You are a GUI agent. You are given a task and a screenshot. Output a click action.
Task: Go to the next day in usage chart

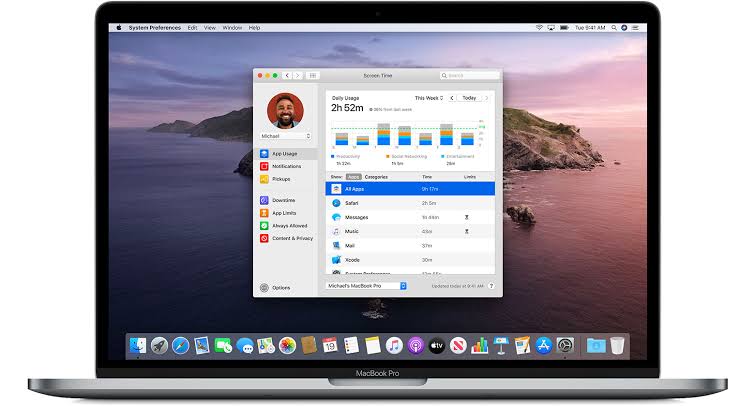[x=486, y=98]
